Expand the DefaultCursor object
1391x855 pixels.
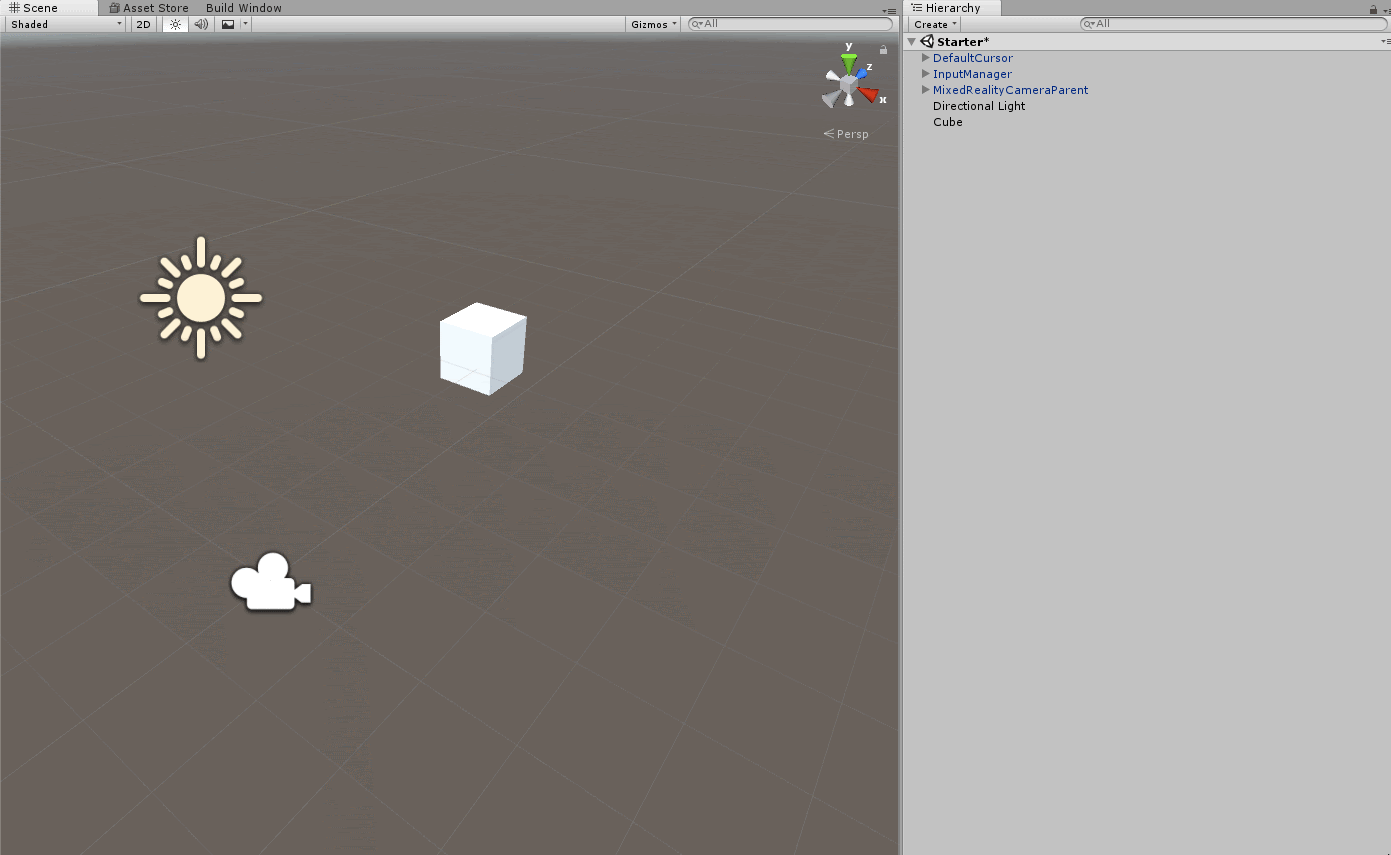pyautogui.click(x=925, y=58)
